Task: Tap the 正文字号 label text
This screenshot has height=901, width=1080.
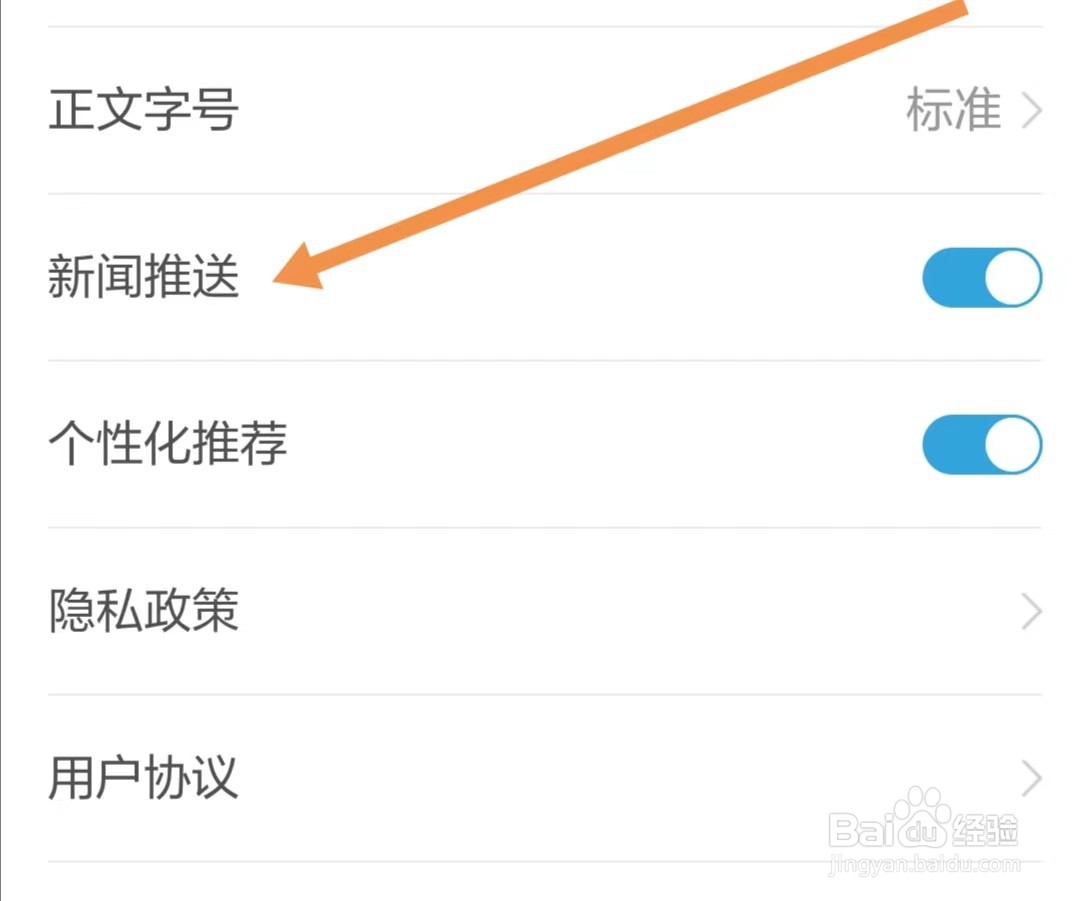Action: tap(144, 110)
